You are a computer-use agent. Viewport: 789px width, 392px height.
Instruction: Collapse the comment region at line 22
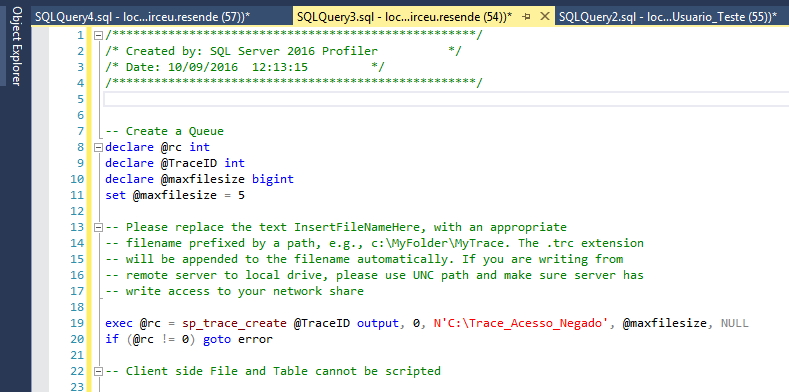[x=98, y=371]
